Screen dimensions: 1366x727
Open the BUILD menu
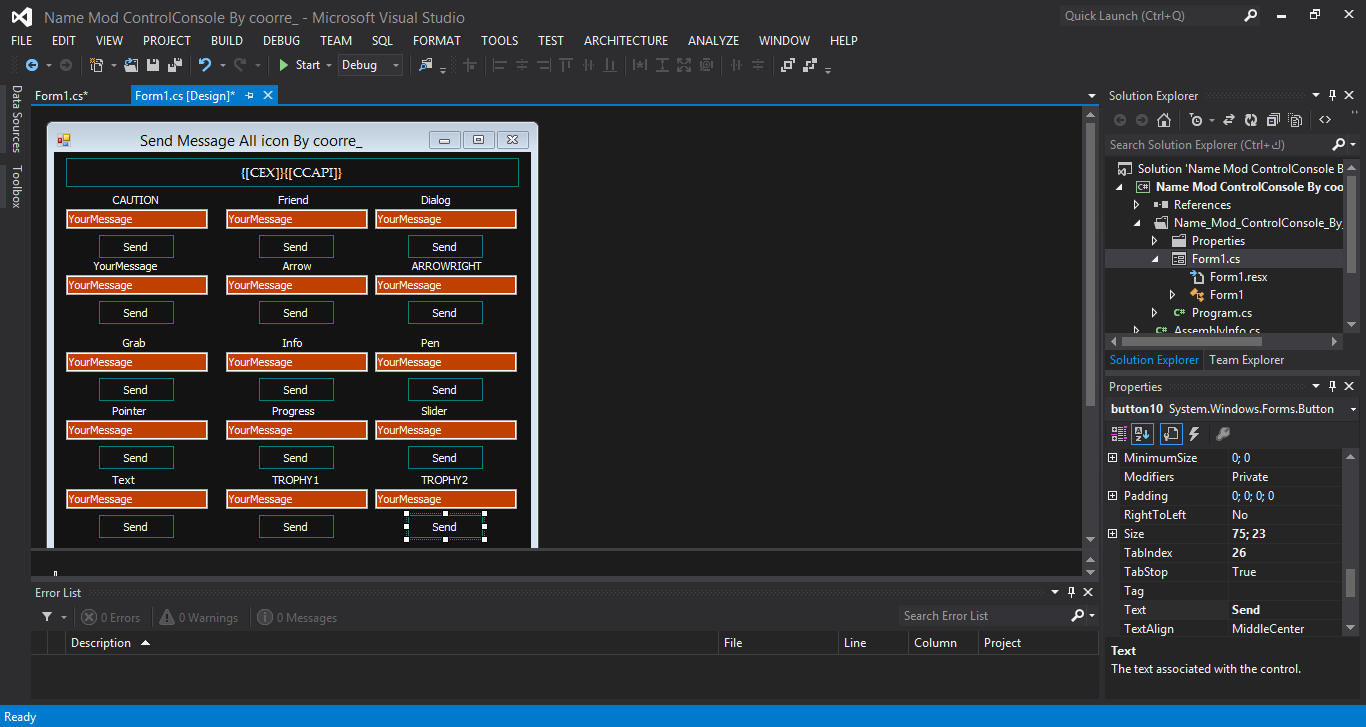pyautogui.click(x=227, y=41)
